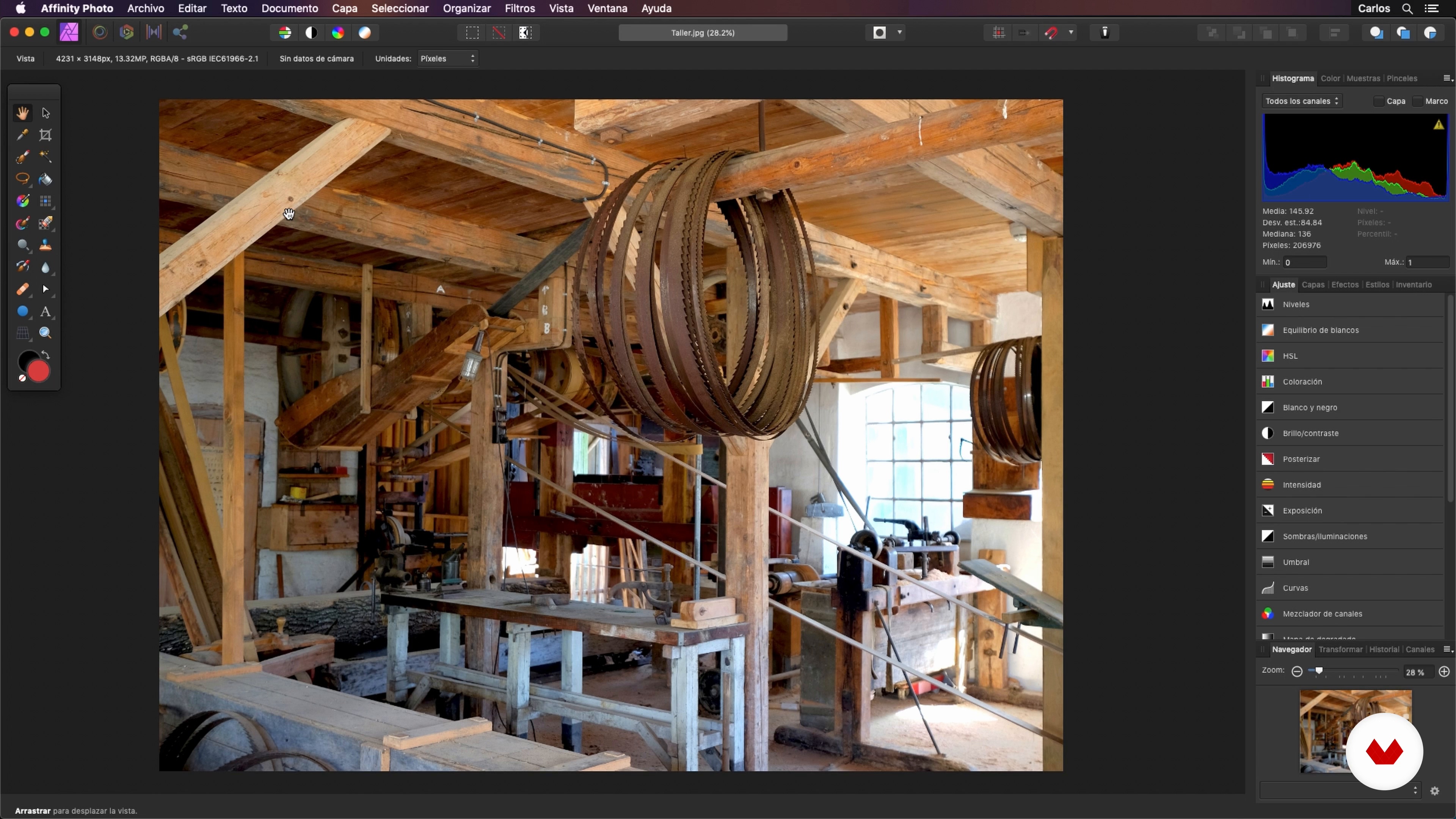Zoom in with the plus button
The image size is (1456, 819).
coord(1444,672)
